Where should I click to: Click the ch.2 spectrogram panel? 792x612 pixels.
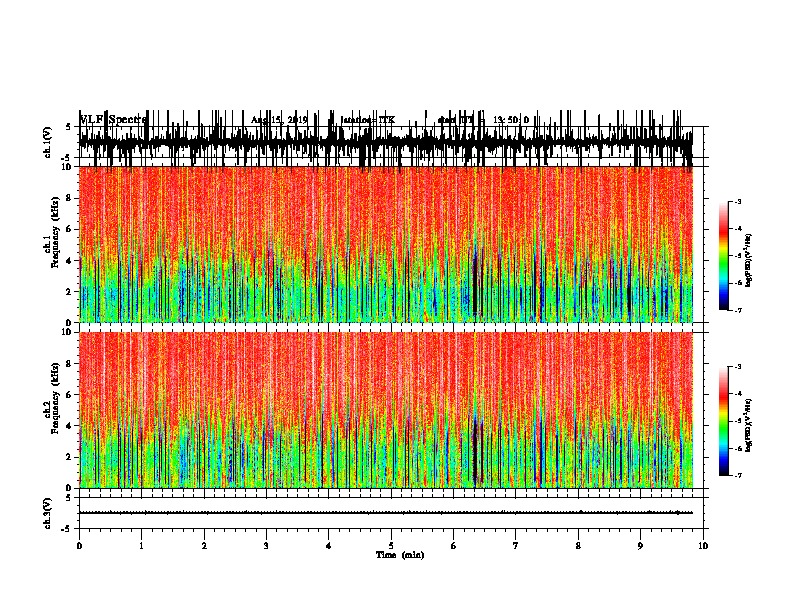pos(386,410)
